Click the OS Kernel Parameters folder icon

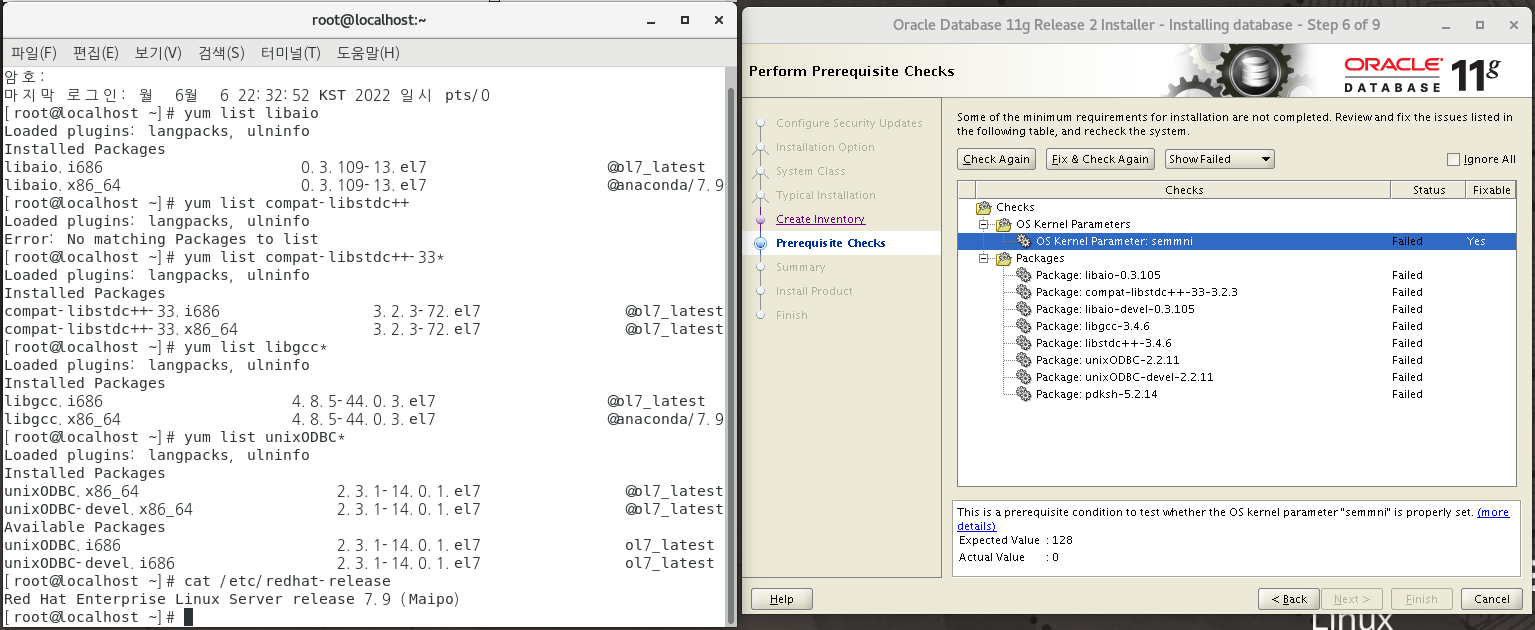click(x=1004, y=224)
